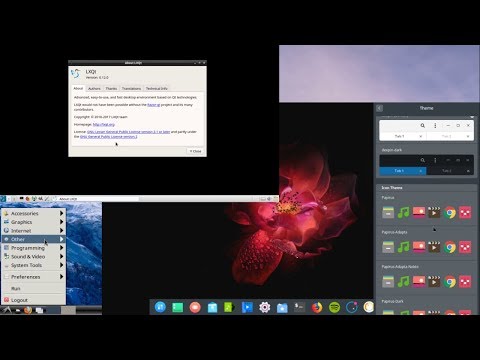
Task: Open the terminal icon in the dock
Action: pyautogui.click(x=299, y=307)
